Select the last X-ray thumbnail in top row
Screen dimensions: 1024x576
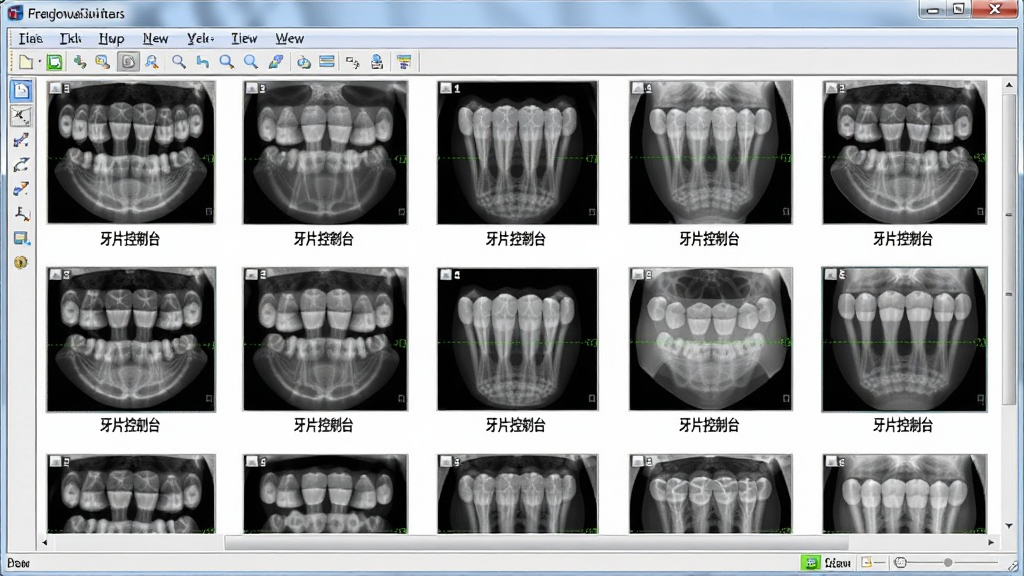coord(904,152)
